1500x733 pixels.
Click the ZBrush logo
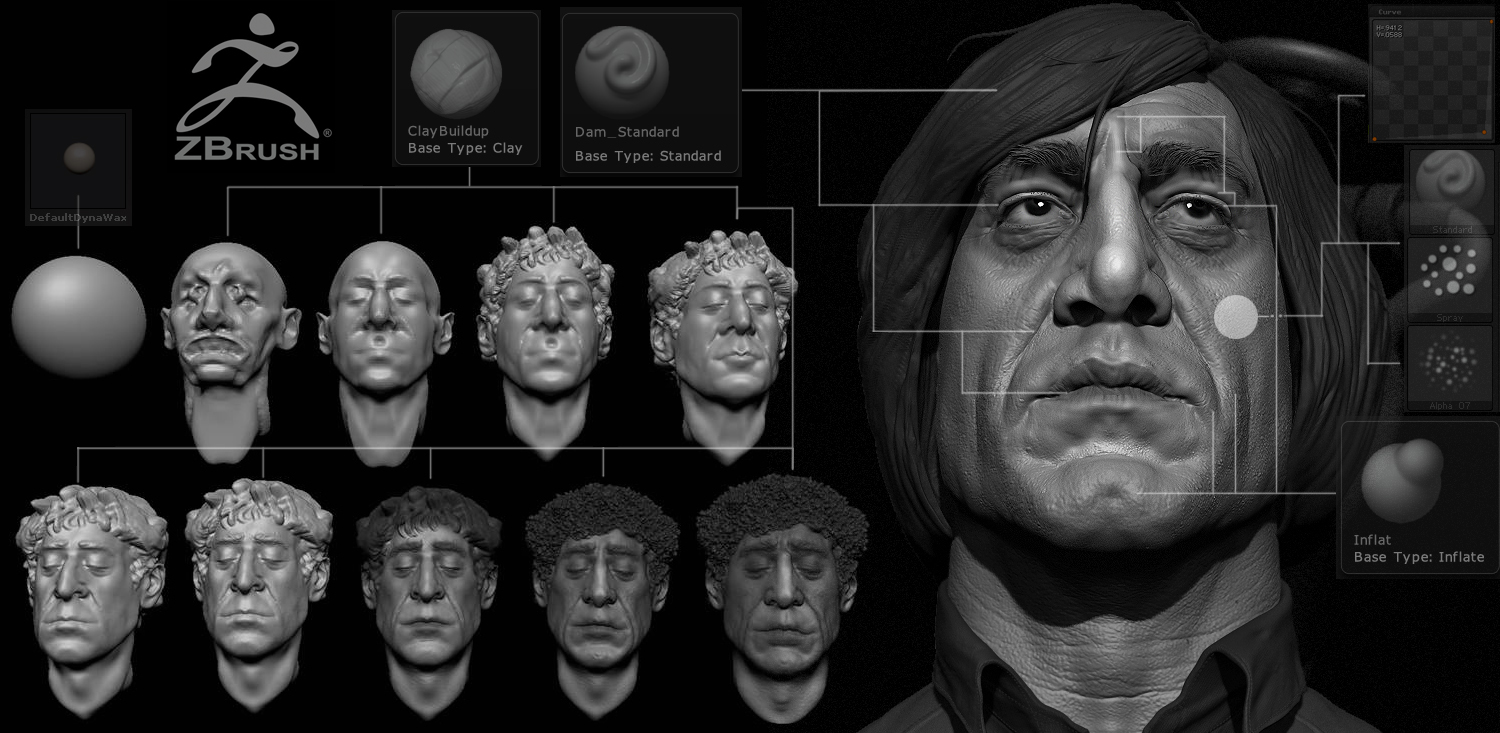click(254, 88)
